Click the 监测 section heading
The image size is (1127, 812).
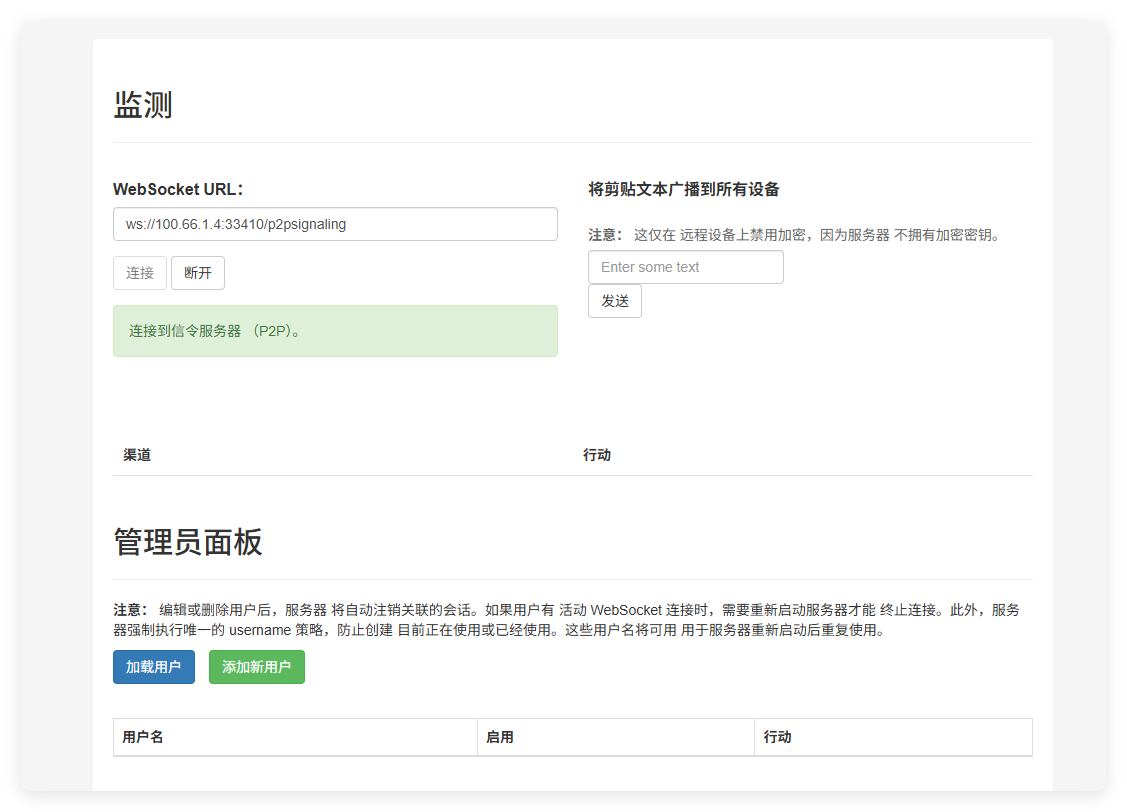tap(143, 105)
